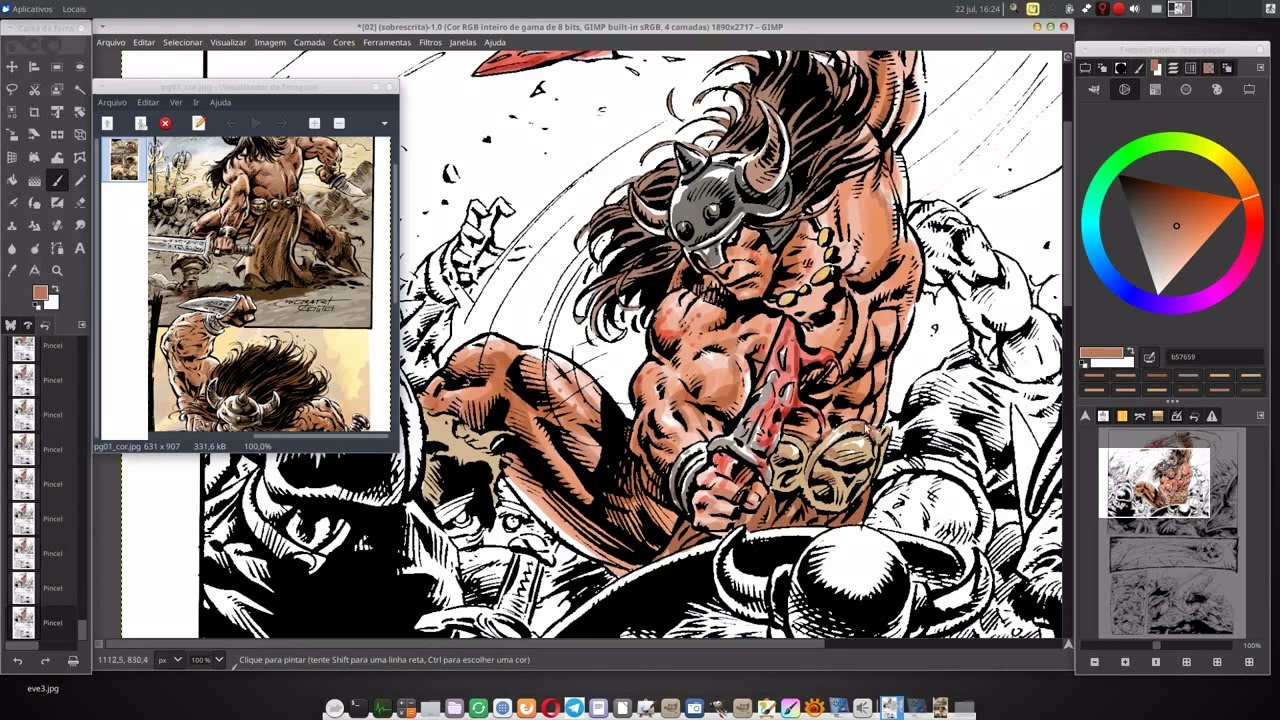Open the Camada menu
This screenshot has height=720, width=1280.
[x=309, y=42]
